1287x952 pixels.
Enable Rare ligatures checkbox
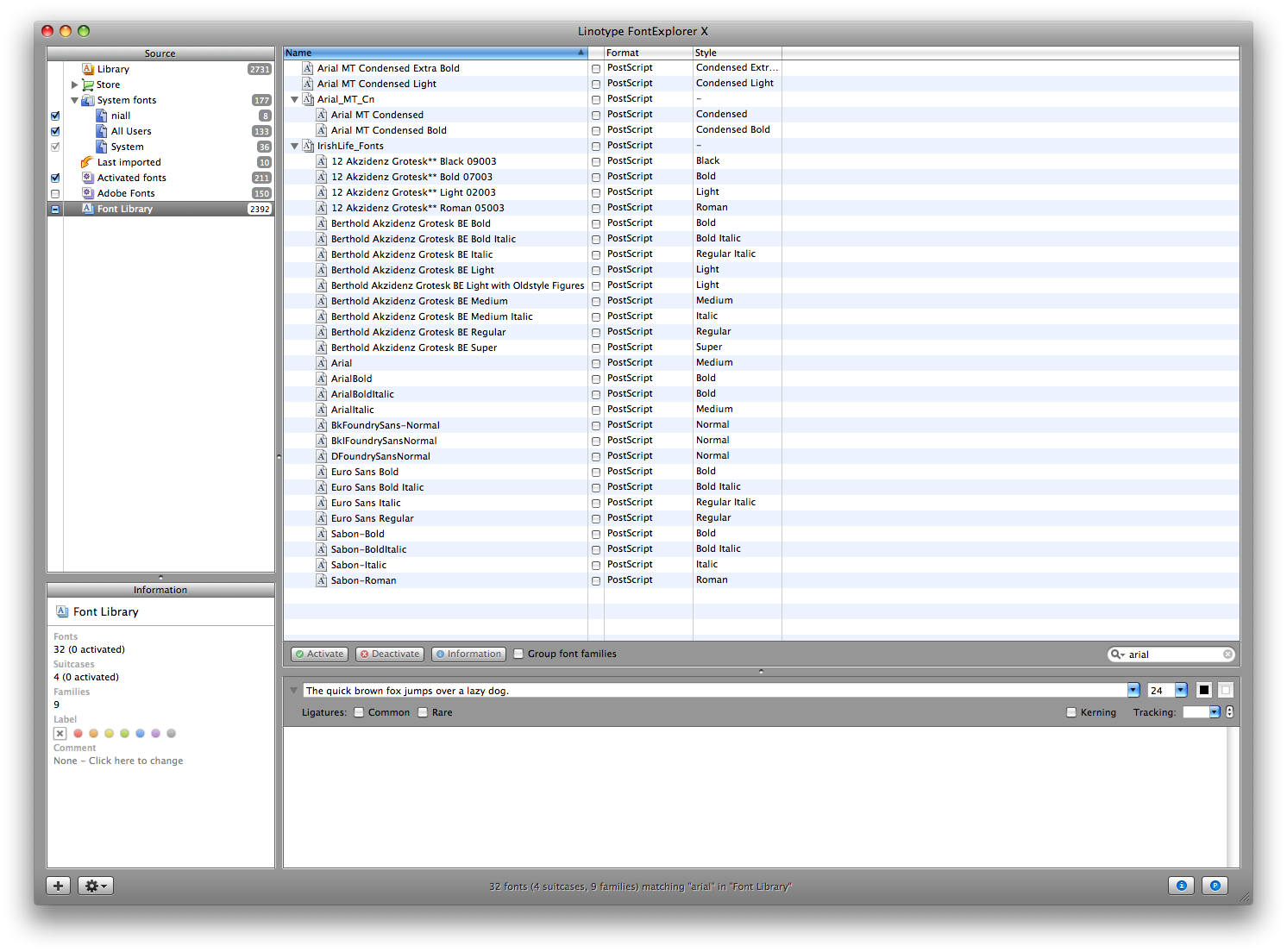point(423,712)
